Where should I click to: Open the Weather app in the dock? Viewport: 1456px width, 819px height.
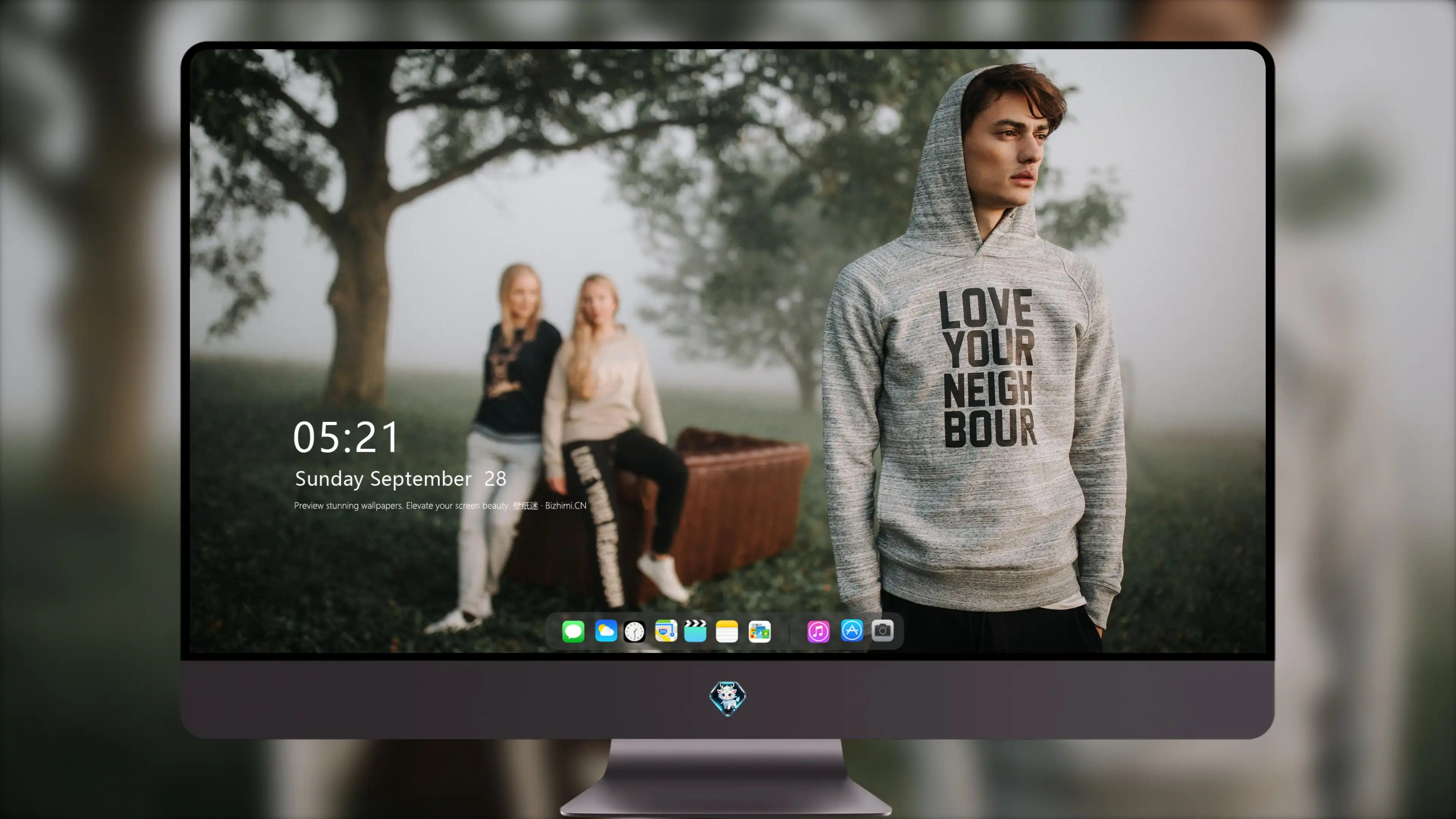click(x=606, y=631)
